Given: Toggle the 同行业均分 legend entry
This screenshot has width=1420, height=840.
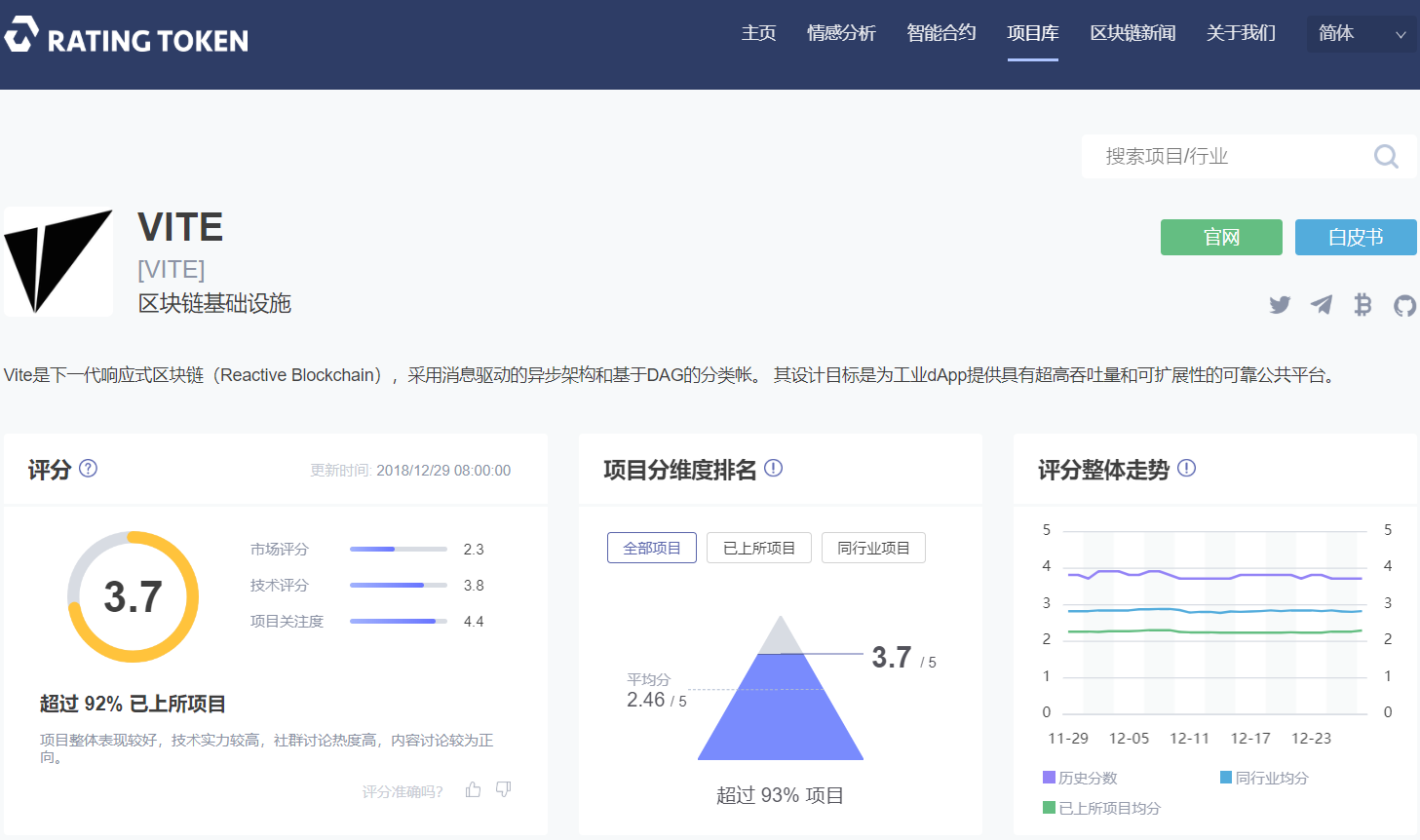Looking at the screenshot, I should coord(1264,778).
